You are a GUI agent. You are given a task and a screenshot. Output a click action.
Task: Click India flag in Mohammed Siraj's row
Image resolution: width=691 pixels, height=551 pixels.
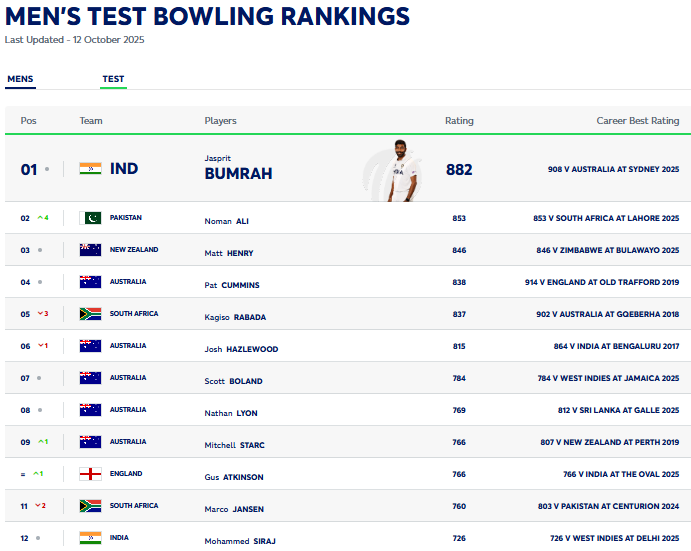pos(90,538)
